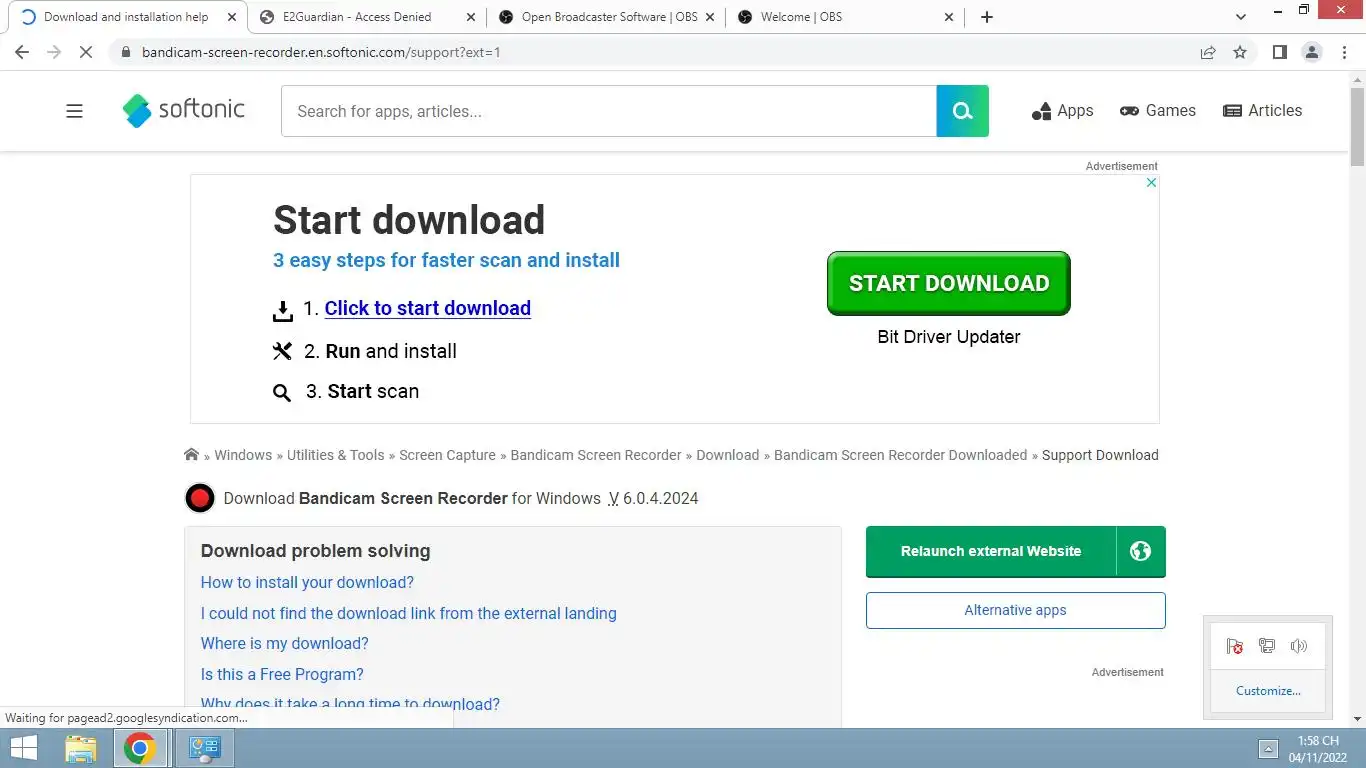Open Bandicam Screen Recorder breadcrumb

pos(596,455)
